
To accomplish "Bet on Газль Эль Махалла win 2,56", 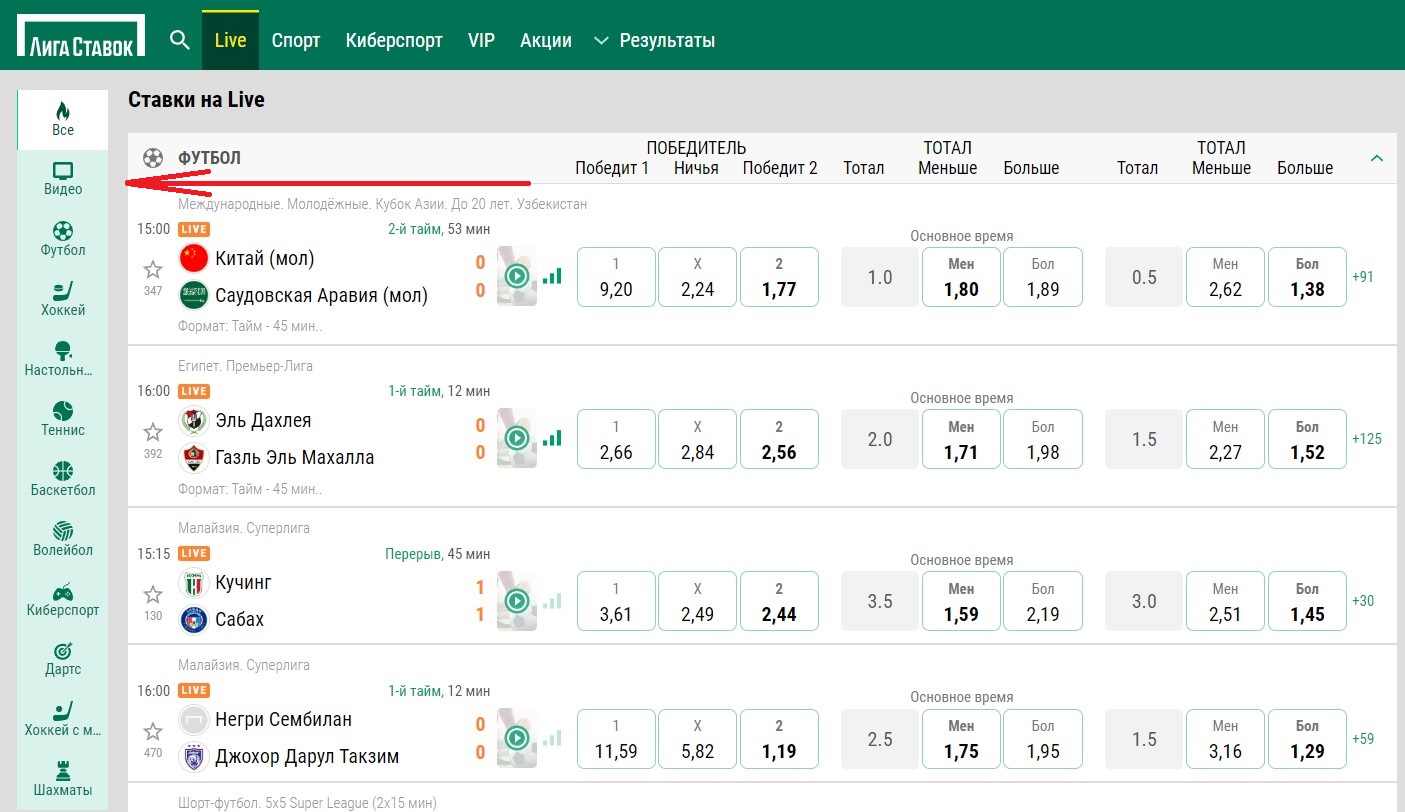I will click(779, 439).
